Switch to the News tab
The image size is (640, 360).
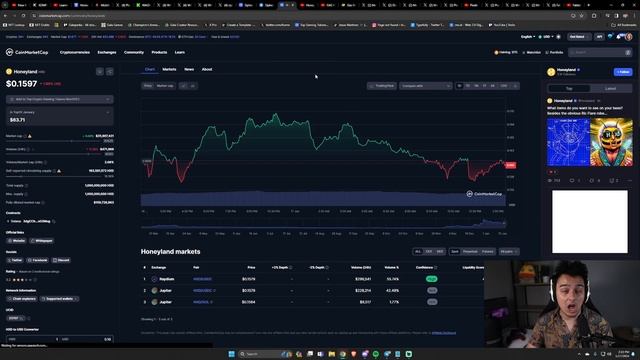[189, 69]
